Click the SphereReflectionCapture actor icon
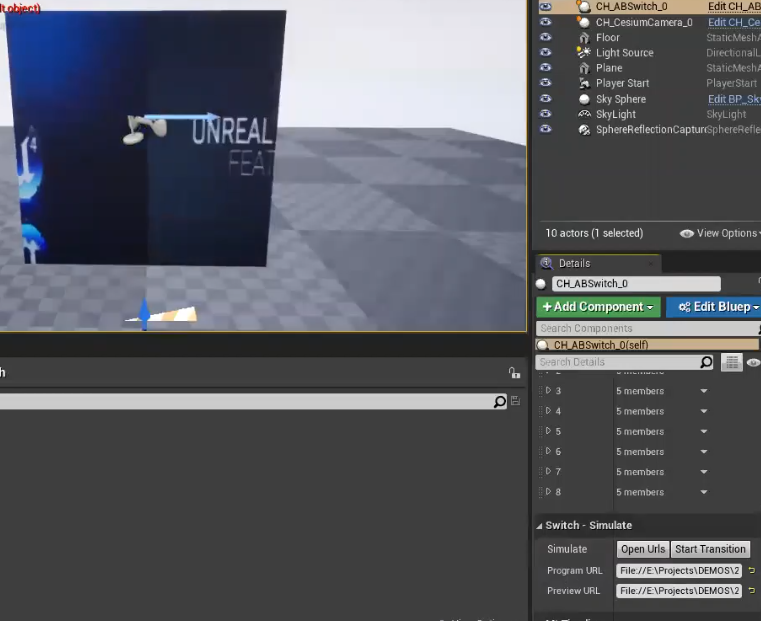The image size is (761, 621). [x=584, y=130]
